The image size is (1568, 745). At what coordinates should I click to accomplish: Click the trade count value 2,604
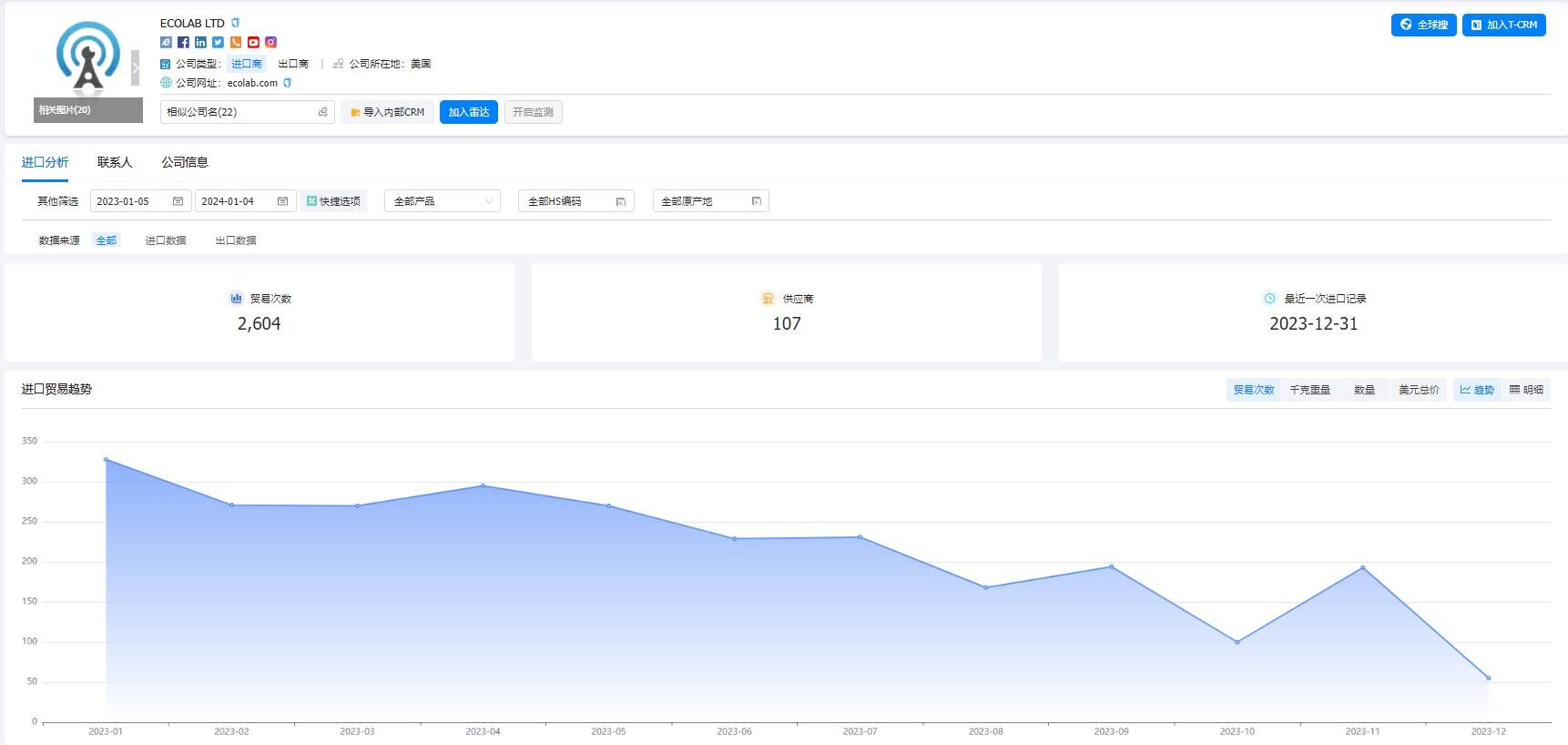(x=259, y=323)
